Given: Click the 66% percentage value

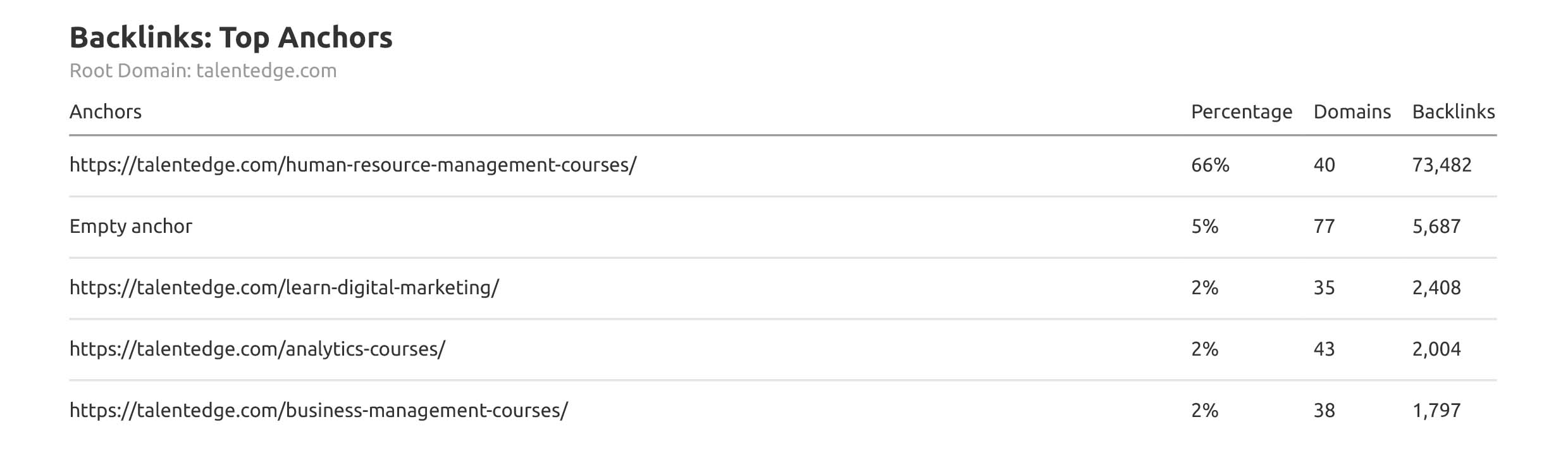Looking at the screenshot, I should coord(1209,165).
